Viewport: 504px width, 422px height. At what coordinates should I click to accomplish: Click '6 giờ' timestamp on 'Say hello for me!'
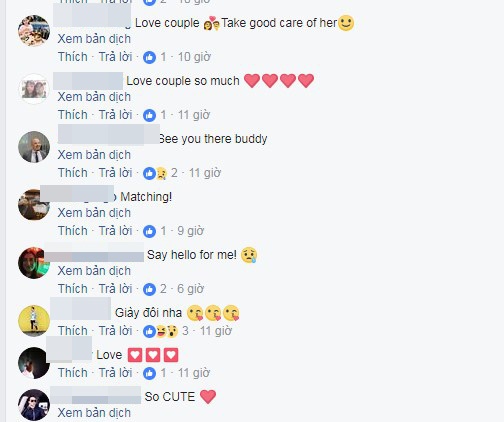190,289
